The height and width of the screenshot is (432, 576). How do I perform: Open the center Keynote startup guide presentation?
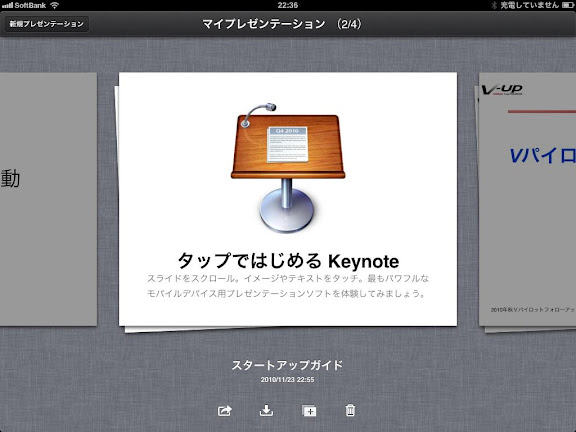[x=288, y=199]
